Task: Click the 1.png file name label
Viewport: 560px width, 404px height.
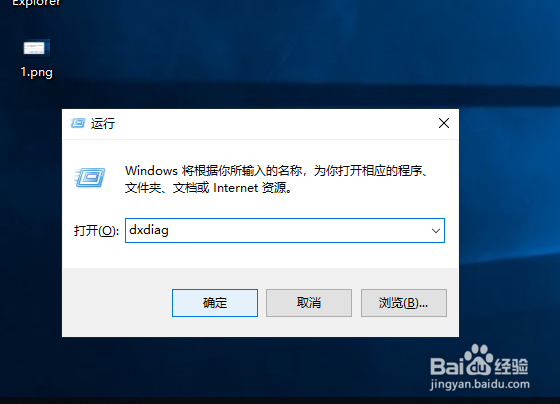Action: point(36,72)
